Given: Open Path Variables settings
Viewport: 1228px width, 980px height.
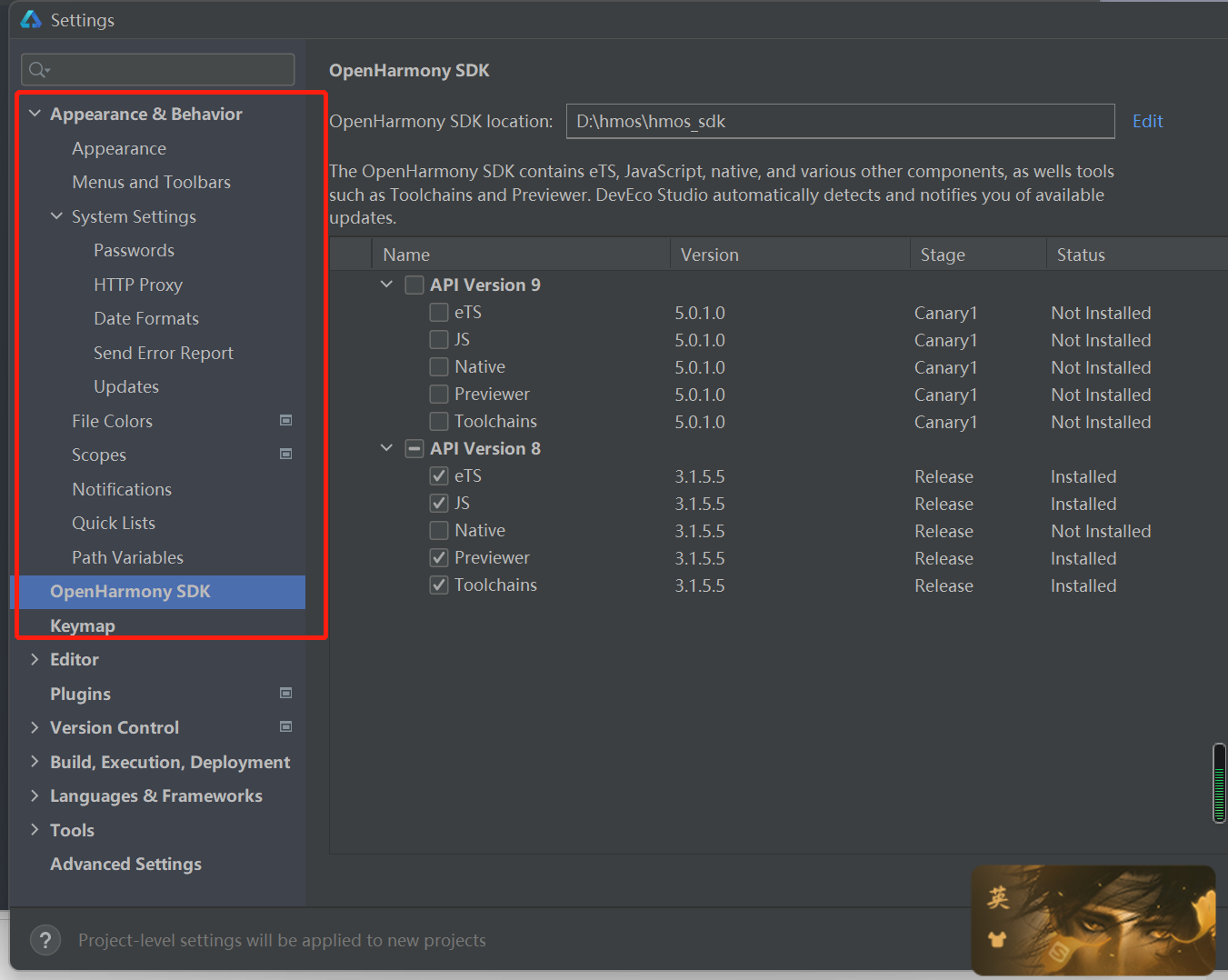Looking at the screenshot, I should pyautogui.click(x=127, y=557).
